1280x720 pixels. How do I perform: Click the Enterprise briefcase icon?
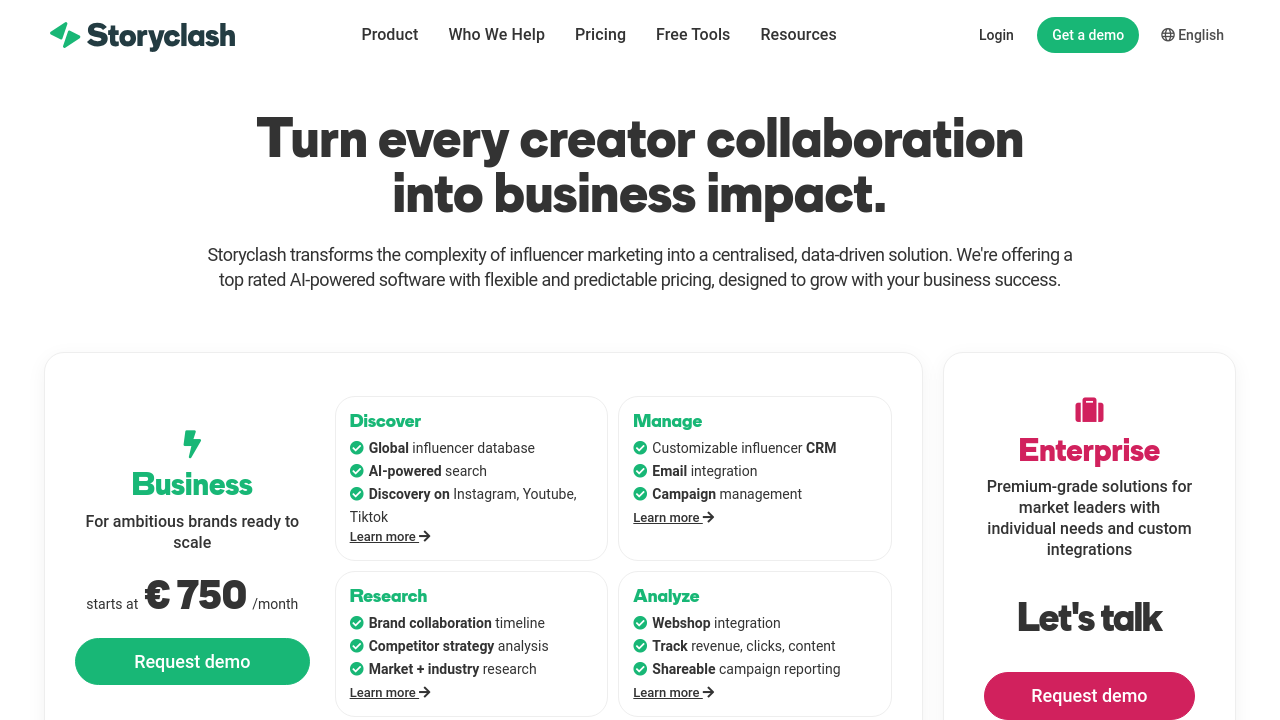pos(1089,410)
